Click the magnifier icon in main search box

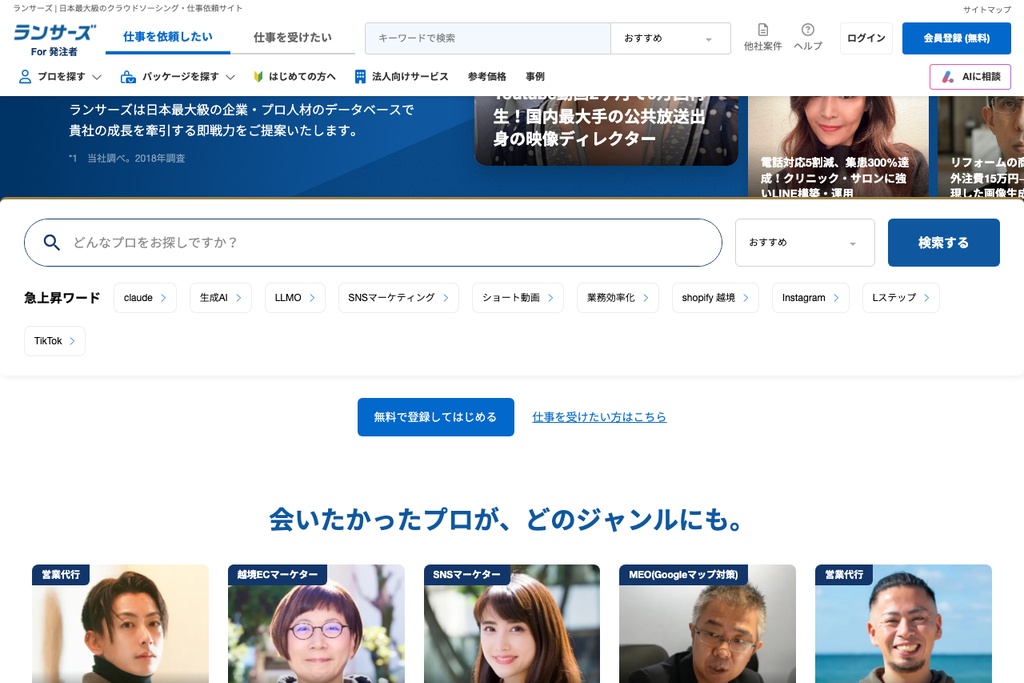point(52,242)
